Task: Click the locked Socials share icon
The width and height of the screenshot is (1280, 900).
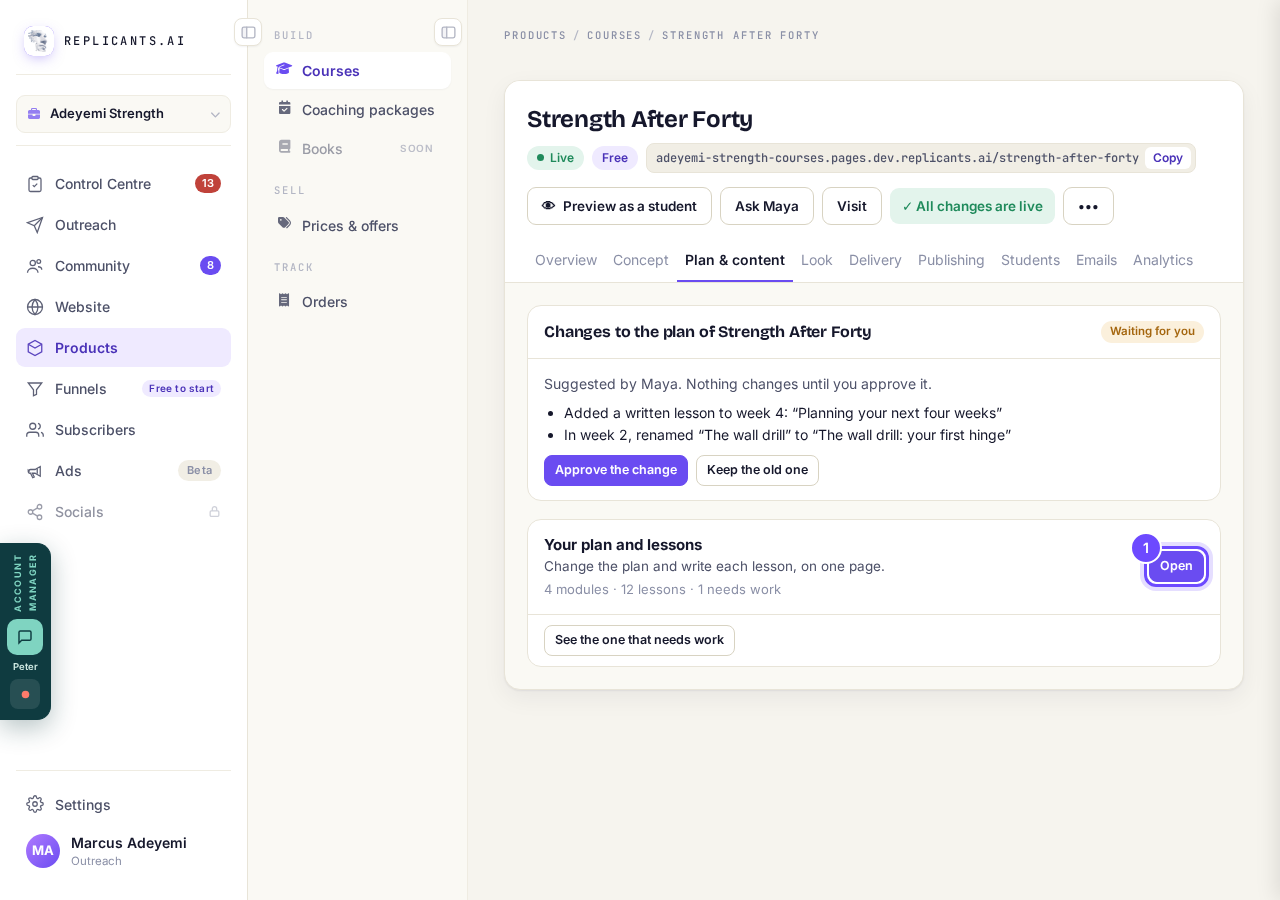Action: pos(35,512)
